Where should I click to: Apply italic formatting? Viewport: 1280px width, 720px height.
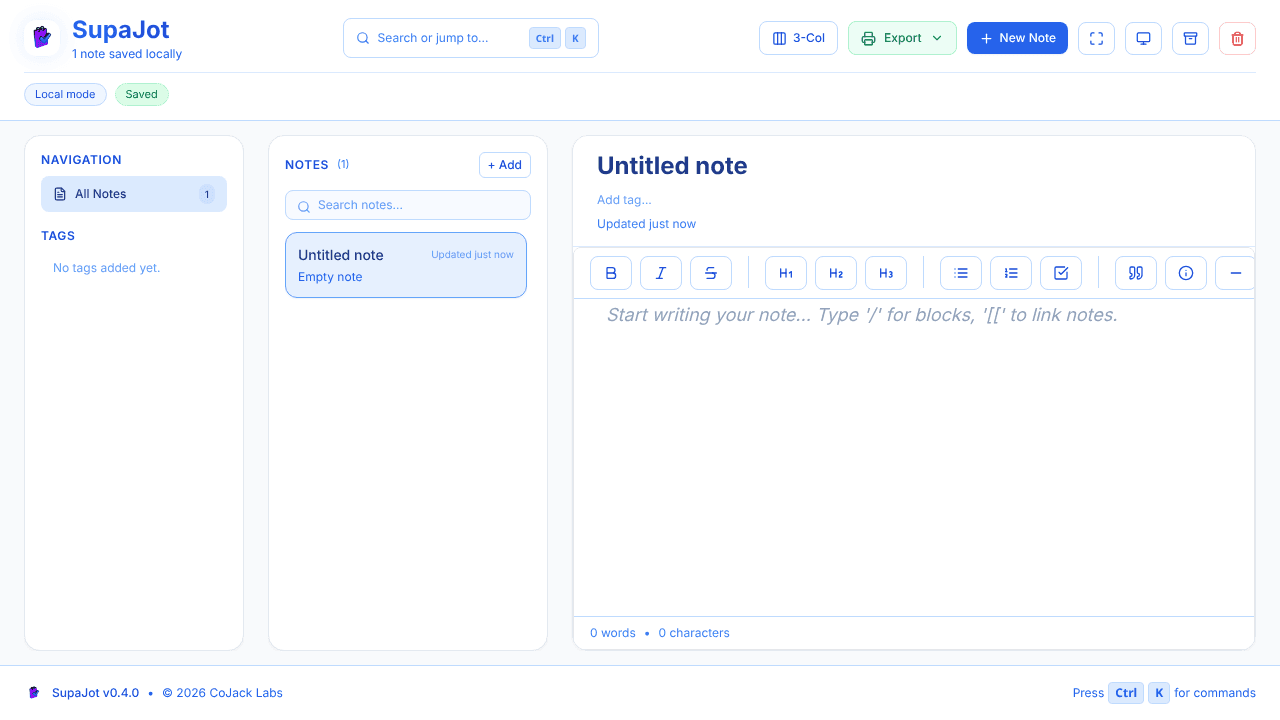[661, 273]
